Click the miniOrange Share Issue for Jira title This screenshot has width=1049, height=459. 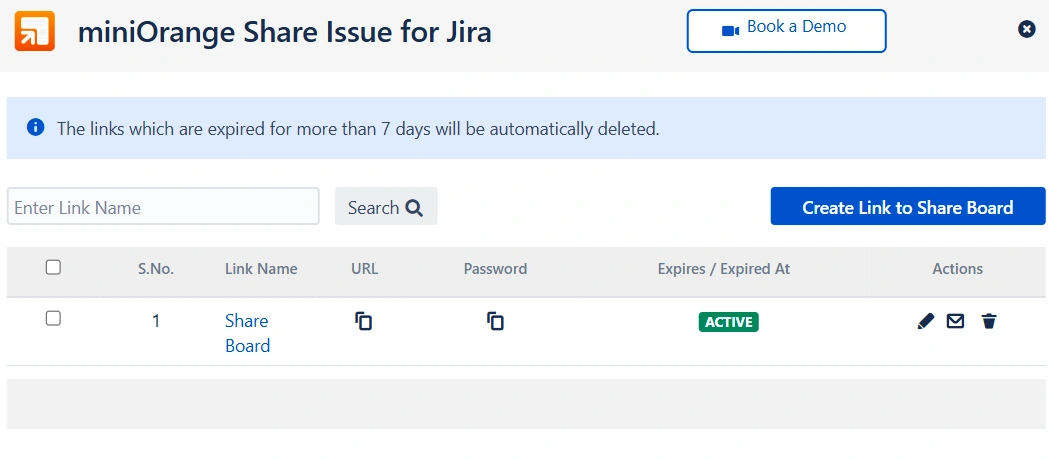pyautogui.click(x=284, y=32)
